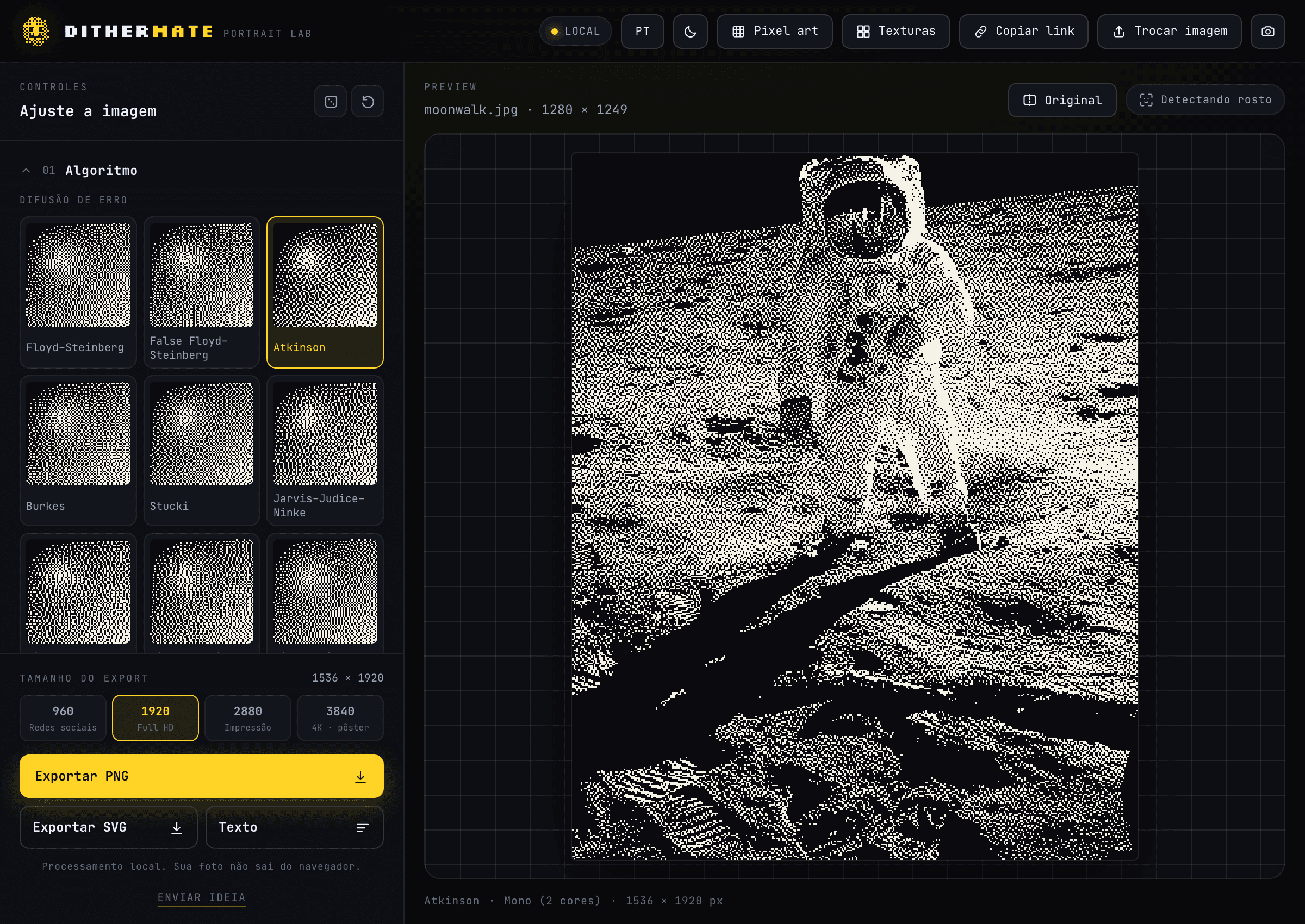This screenshot has height=924, width=1305.
Task: Click Trocar imagem to swap the photo
Action: click(x=1169, y=32)
